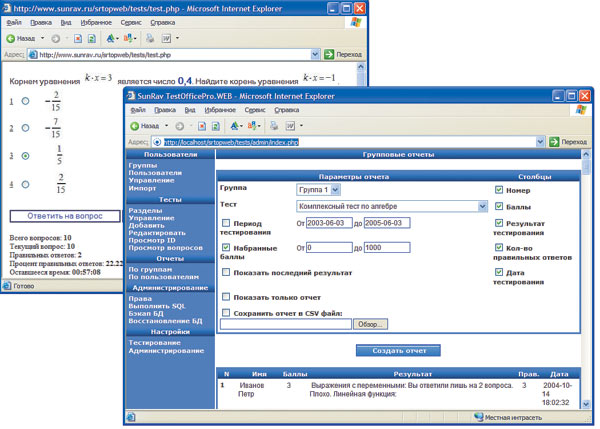Uncheck Номер column checkbox
The width and height of the screenshot is (600, 429).
click(x=499, y=189)
